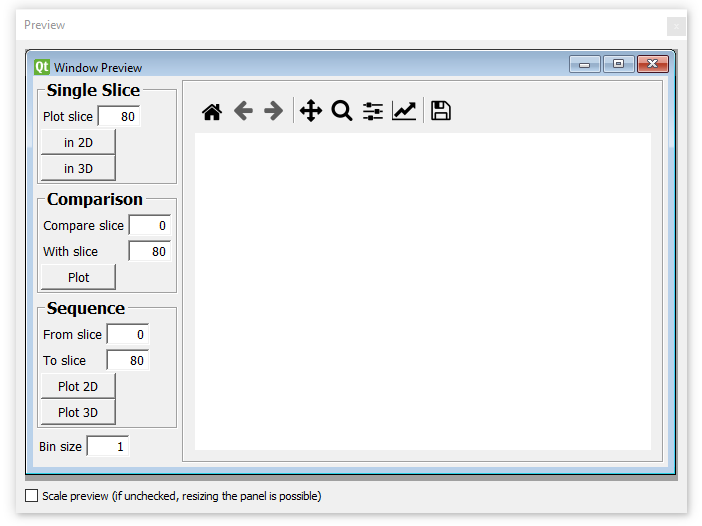The height and width of the screenshot is (526, 702).
Task: Click the Plot 2D sequence button
Action: point(78,386)
